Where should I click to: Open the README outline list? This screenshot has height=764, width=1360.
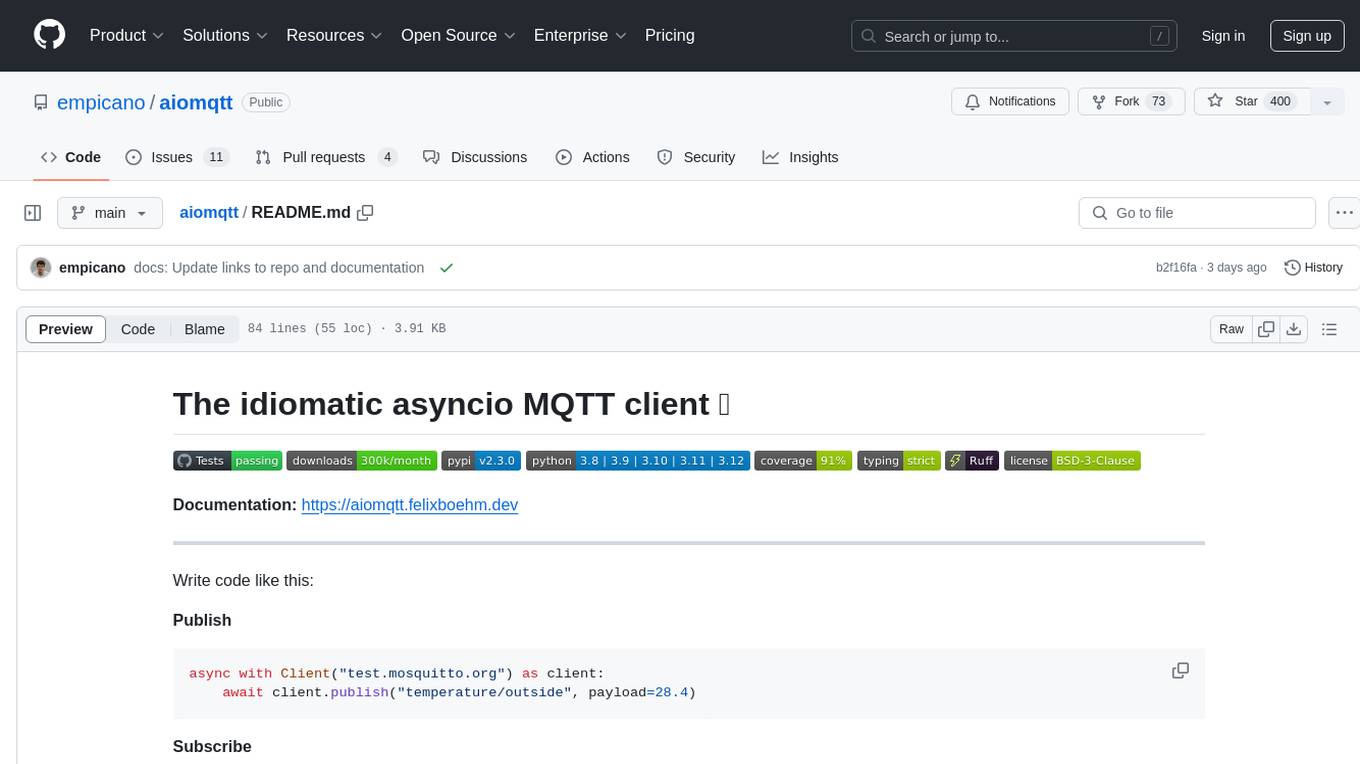1329,329
